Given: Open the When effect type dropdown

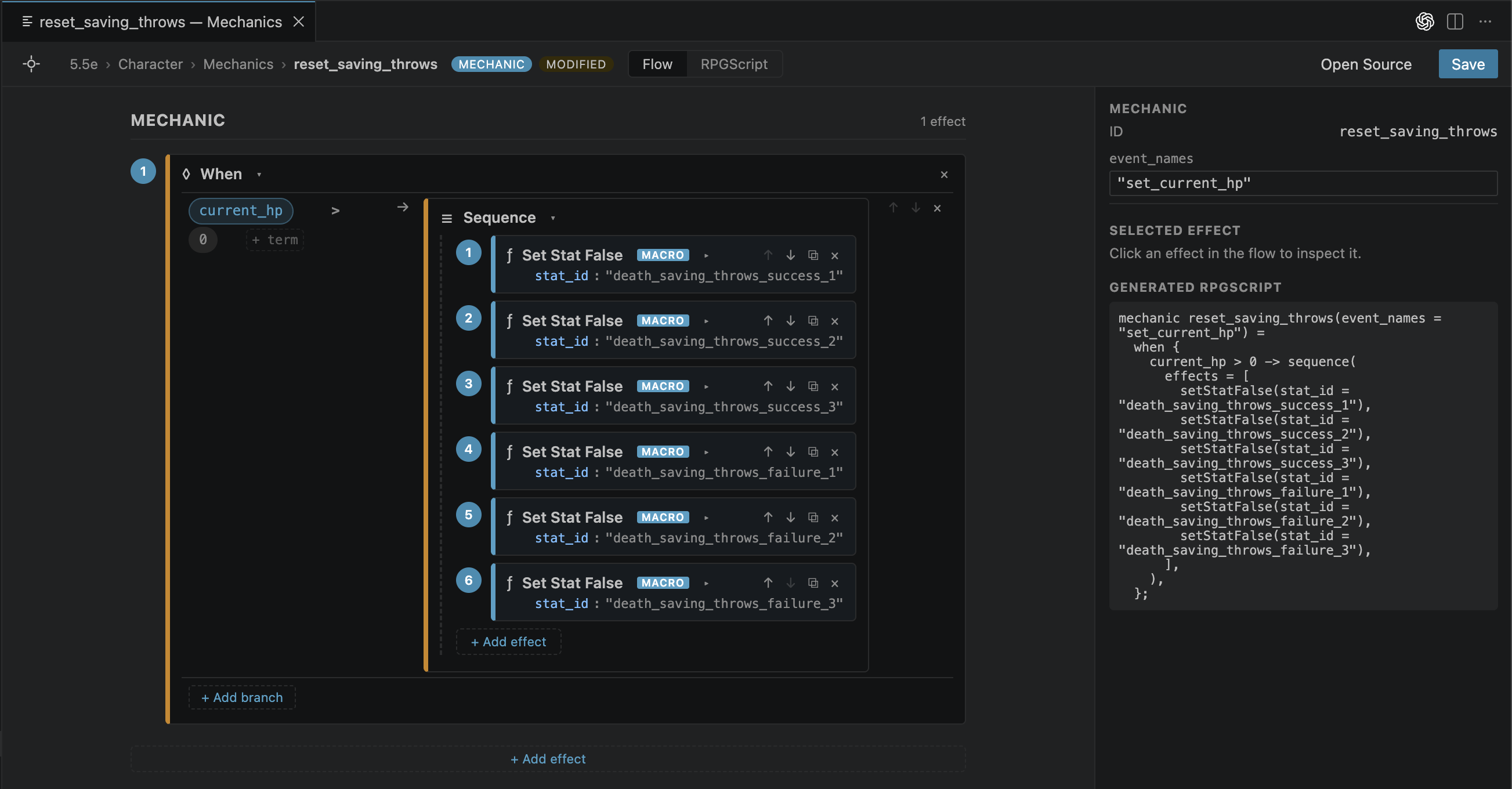Looking at the screenshot, I should coord(259,175).
